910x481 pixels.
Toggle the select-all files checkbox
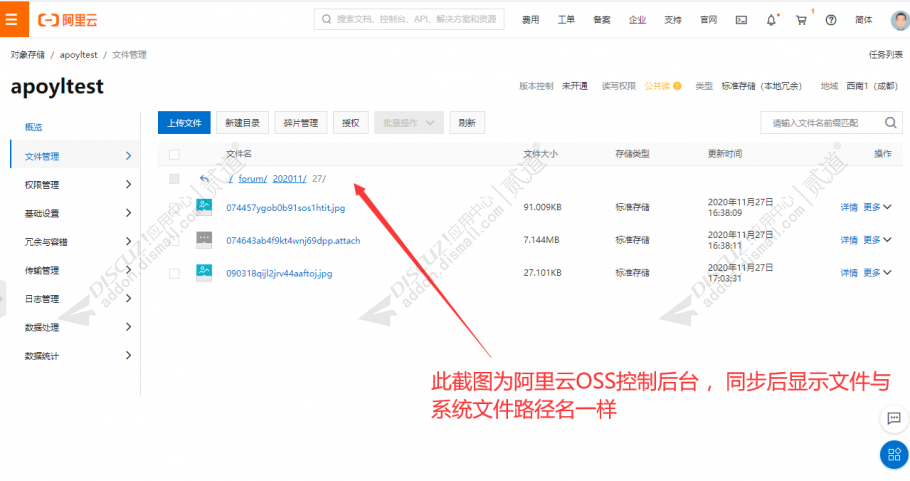pyautogui.click(x=174, y=154)
